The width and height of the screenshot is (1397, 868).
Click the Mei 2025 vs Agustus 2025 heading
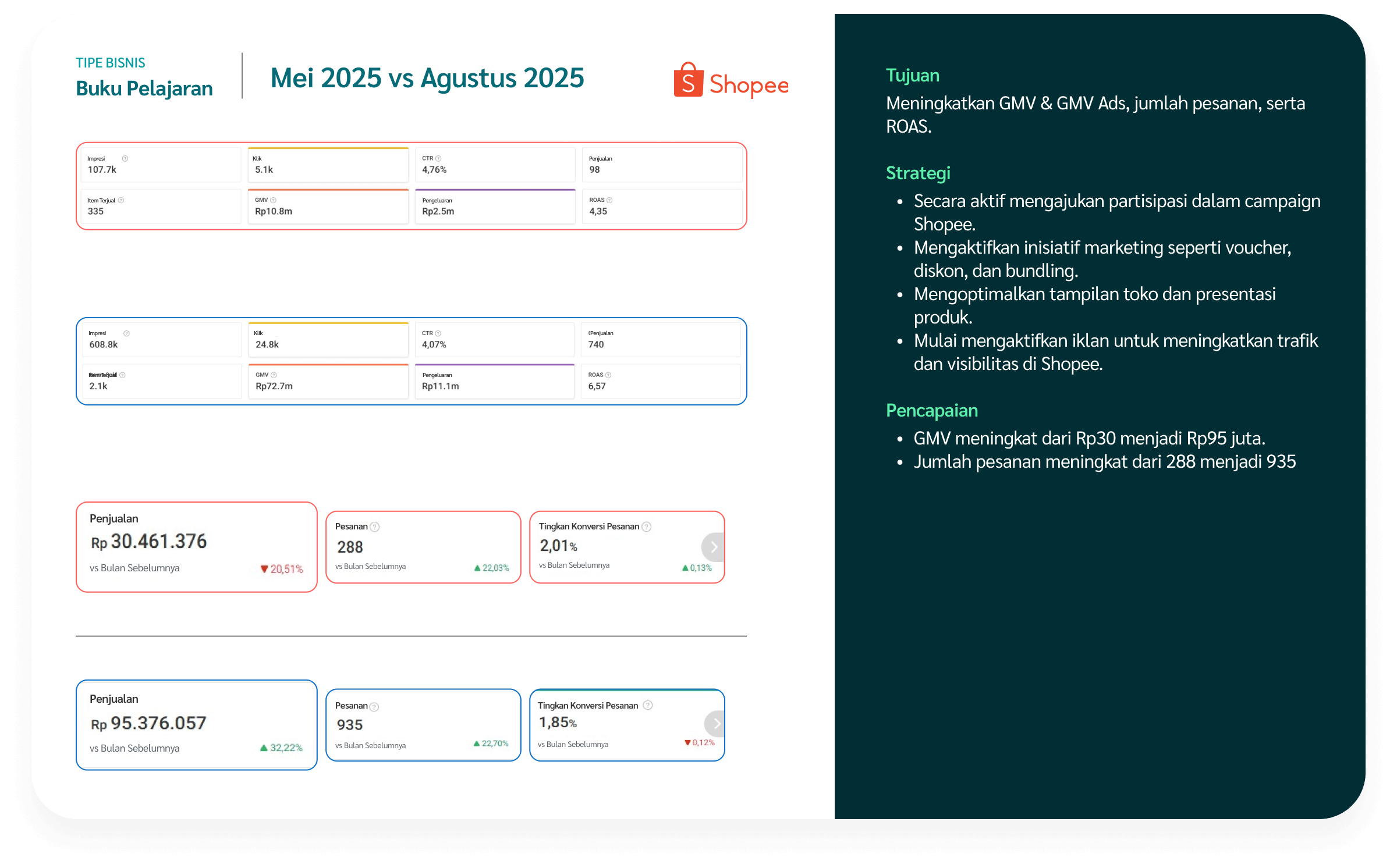pyautogui.click(x=427, y=78)
